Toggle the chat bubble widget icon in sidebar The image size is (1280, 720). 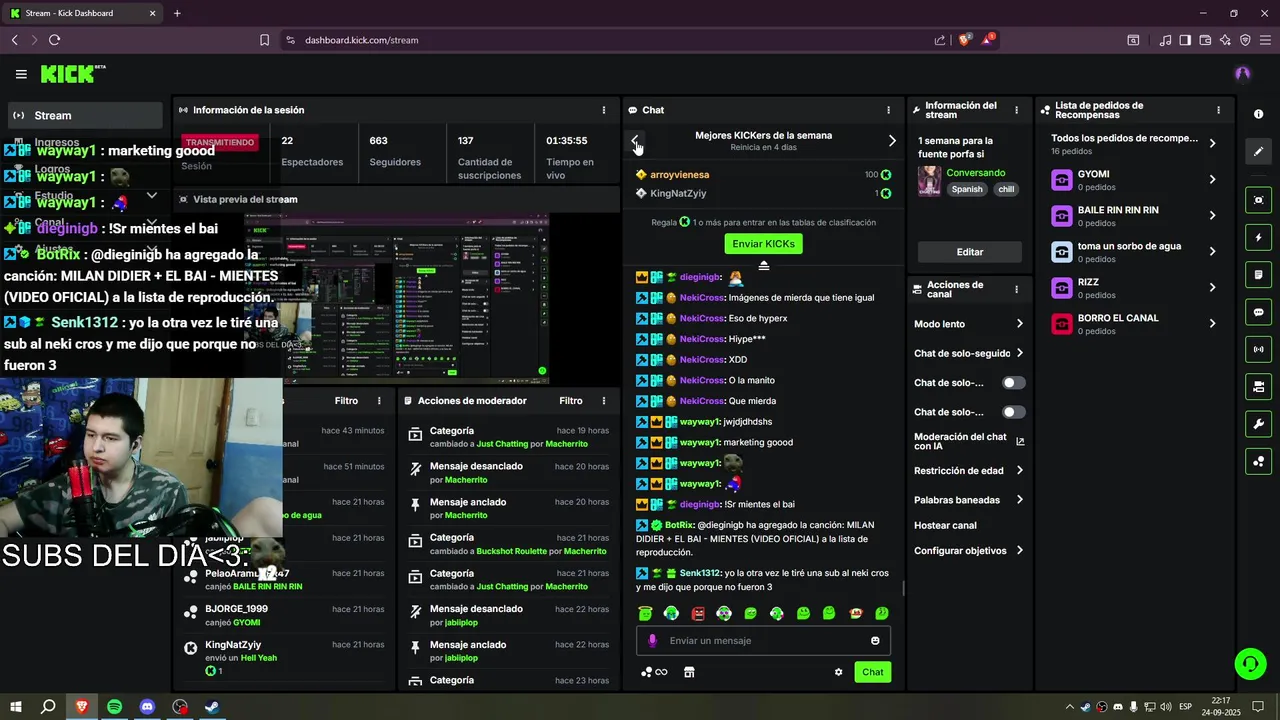(x=1258, y=312)
